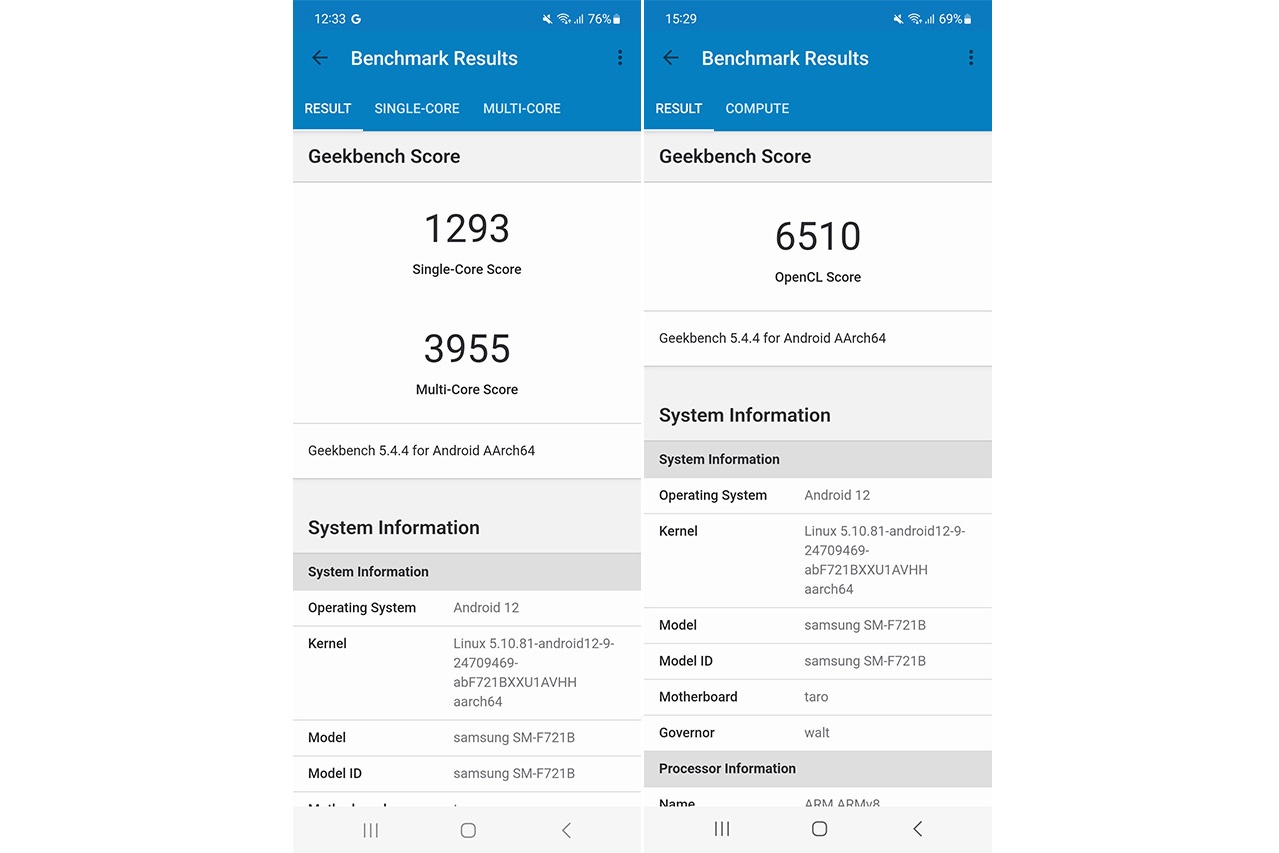
Task: Tap the 12:33 clock time
Action: (x=329, y=19)
